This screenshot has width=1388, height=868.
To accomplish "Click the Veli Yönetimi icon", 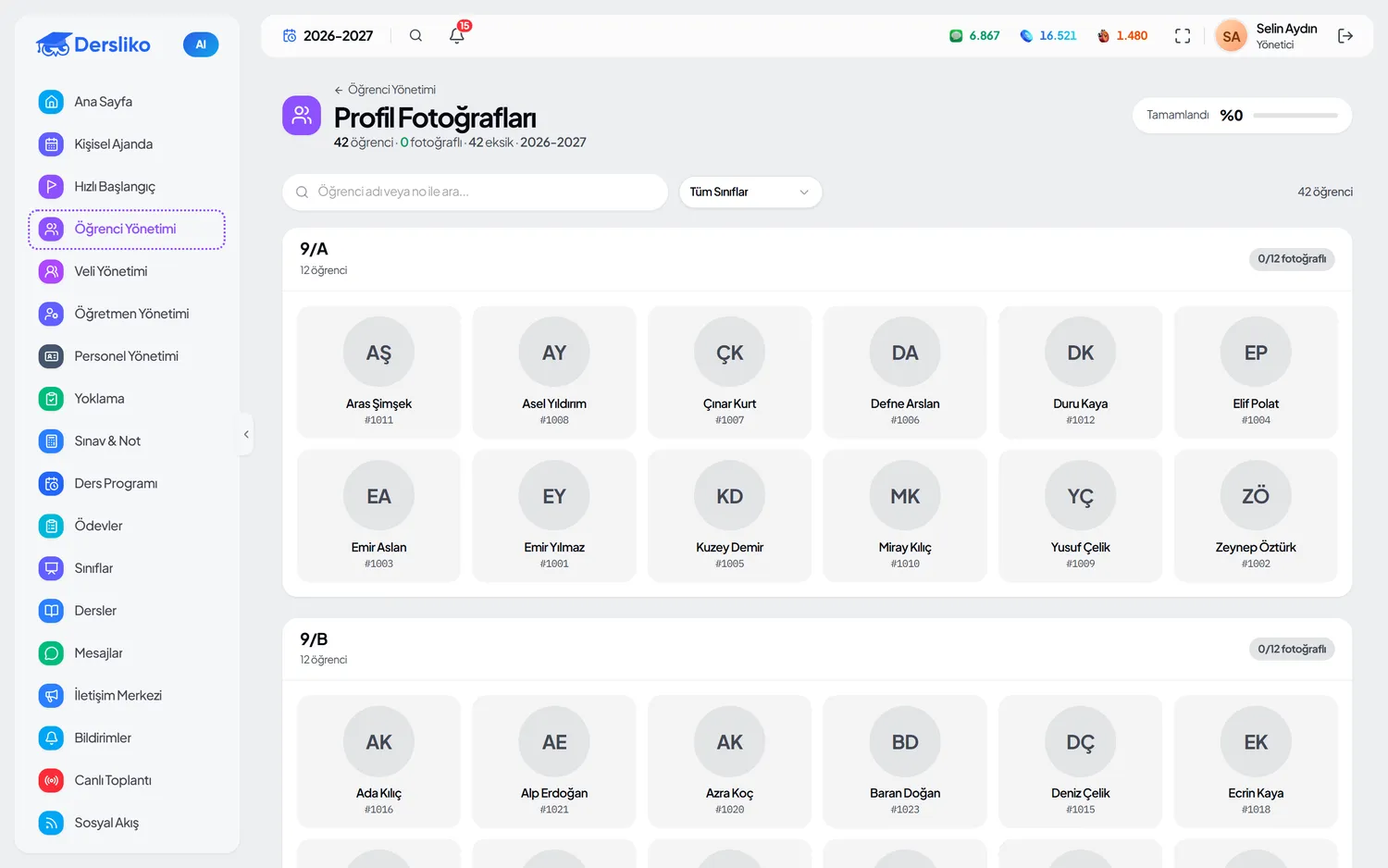I will (x=52, y=272).
